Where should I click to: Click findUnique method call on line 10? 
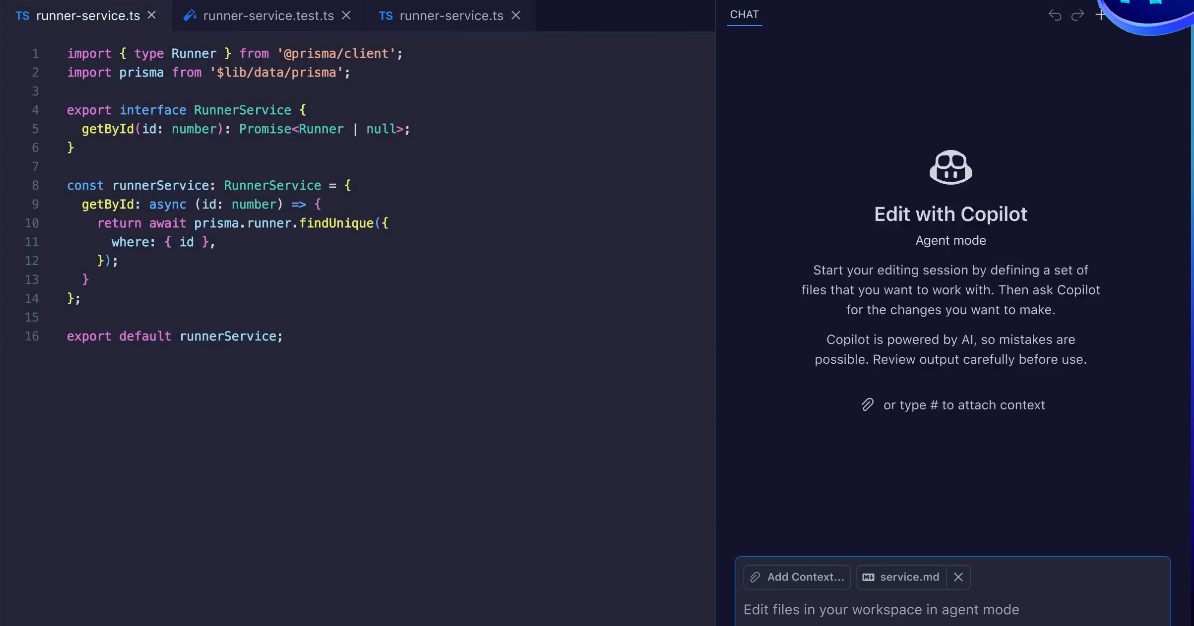[336, 223]
